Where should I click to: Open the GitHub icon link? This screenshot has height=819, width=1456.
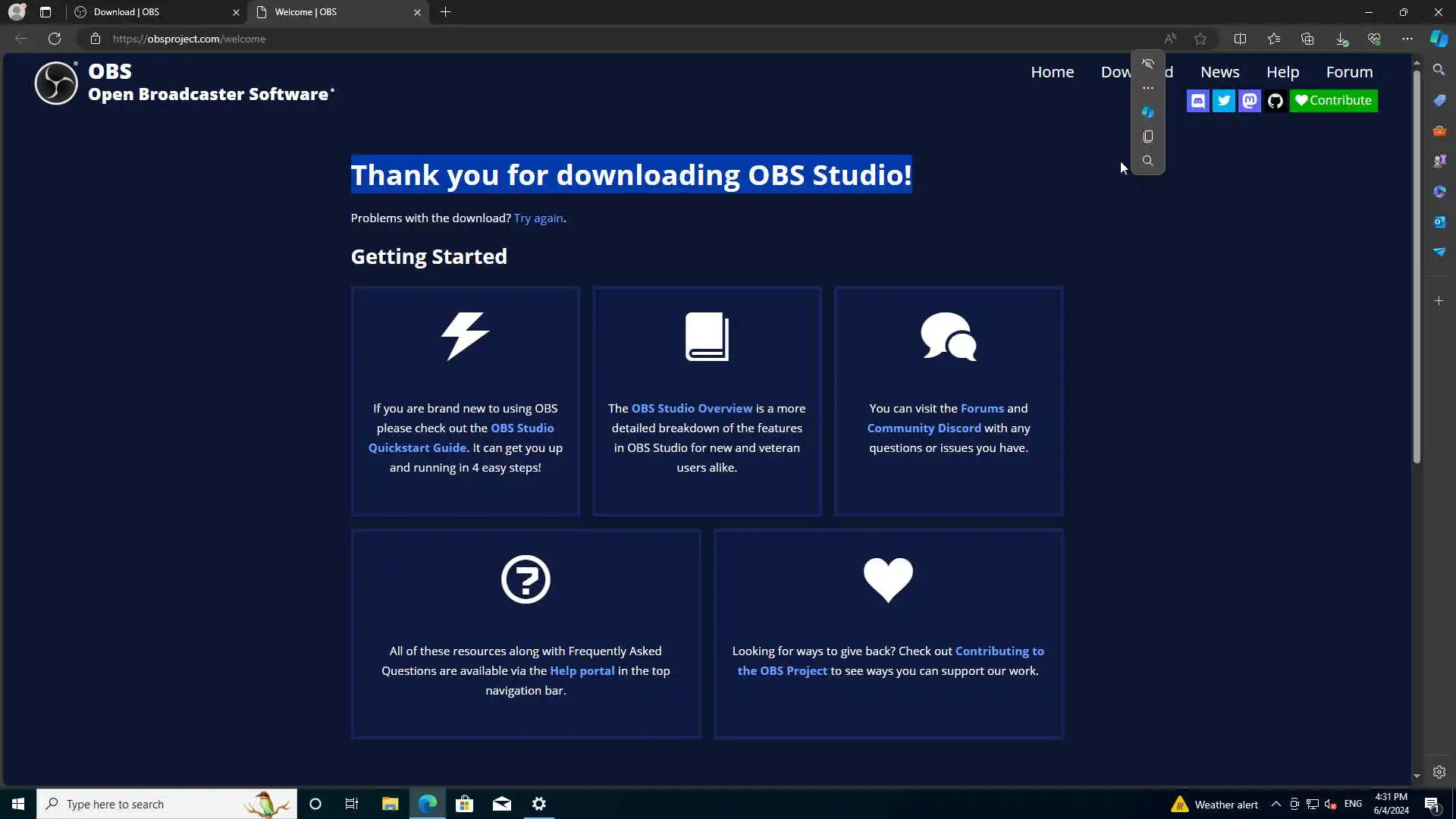tap(1275, 101)
